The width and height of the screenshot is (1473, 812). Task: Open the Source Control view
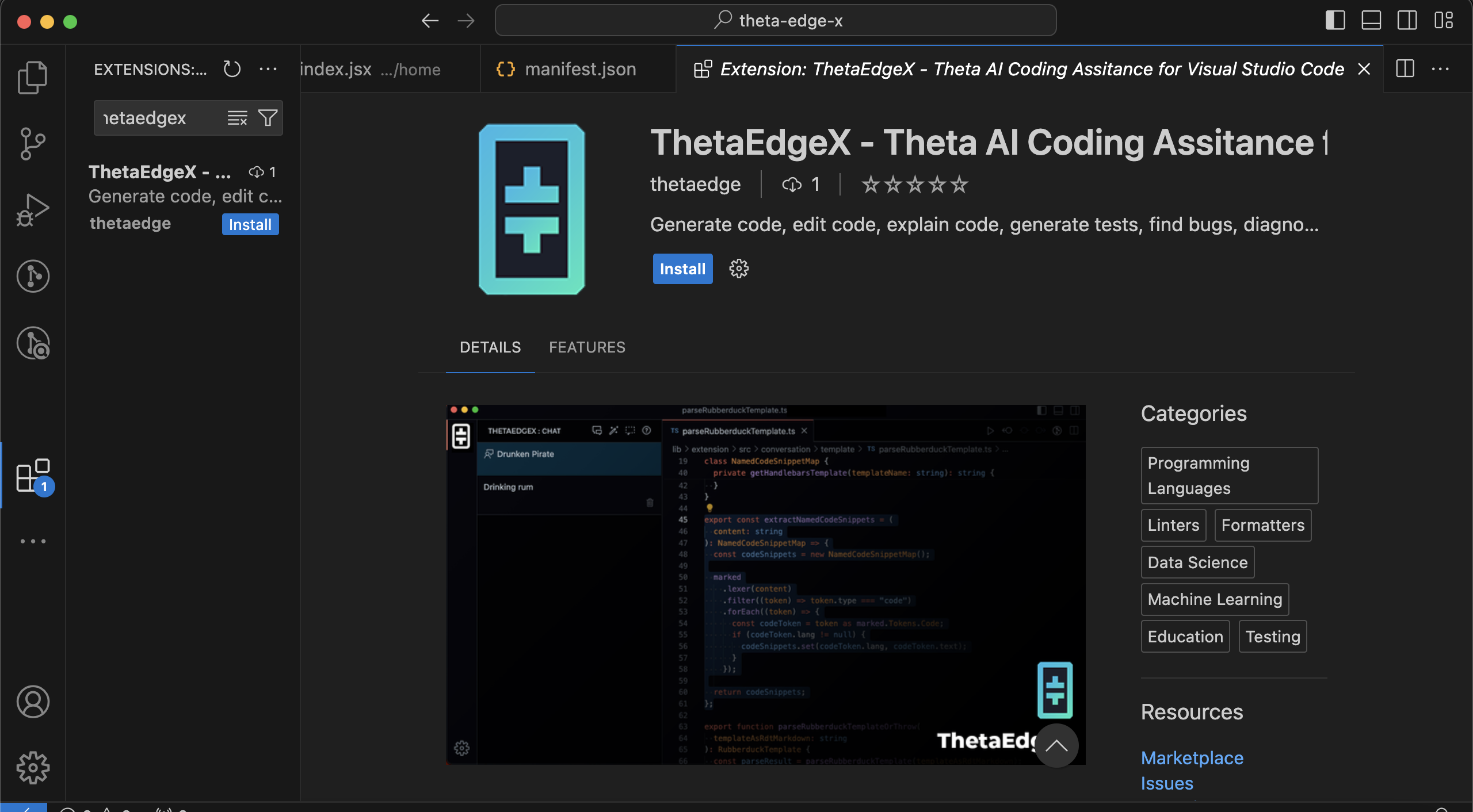click(x=33, y=143)
